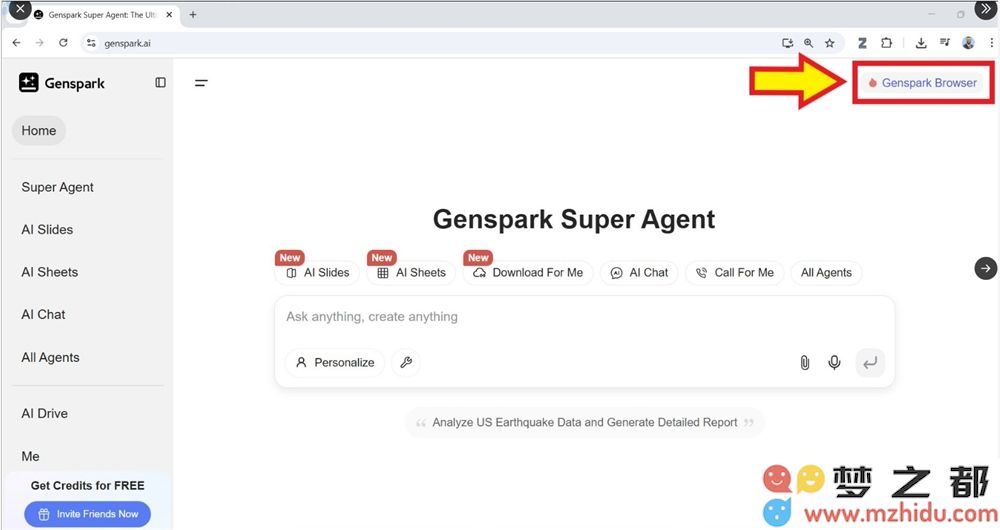Viewport: 1000px width, 530px height.
Task: Open the hamburger menu icon
Action: coord(201,83)
